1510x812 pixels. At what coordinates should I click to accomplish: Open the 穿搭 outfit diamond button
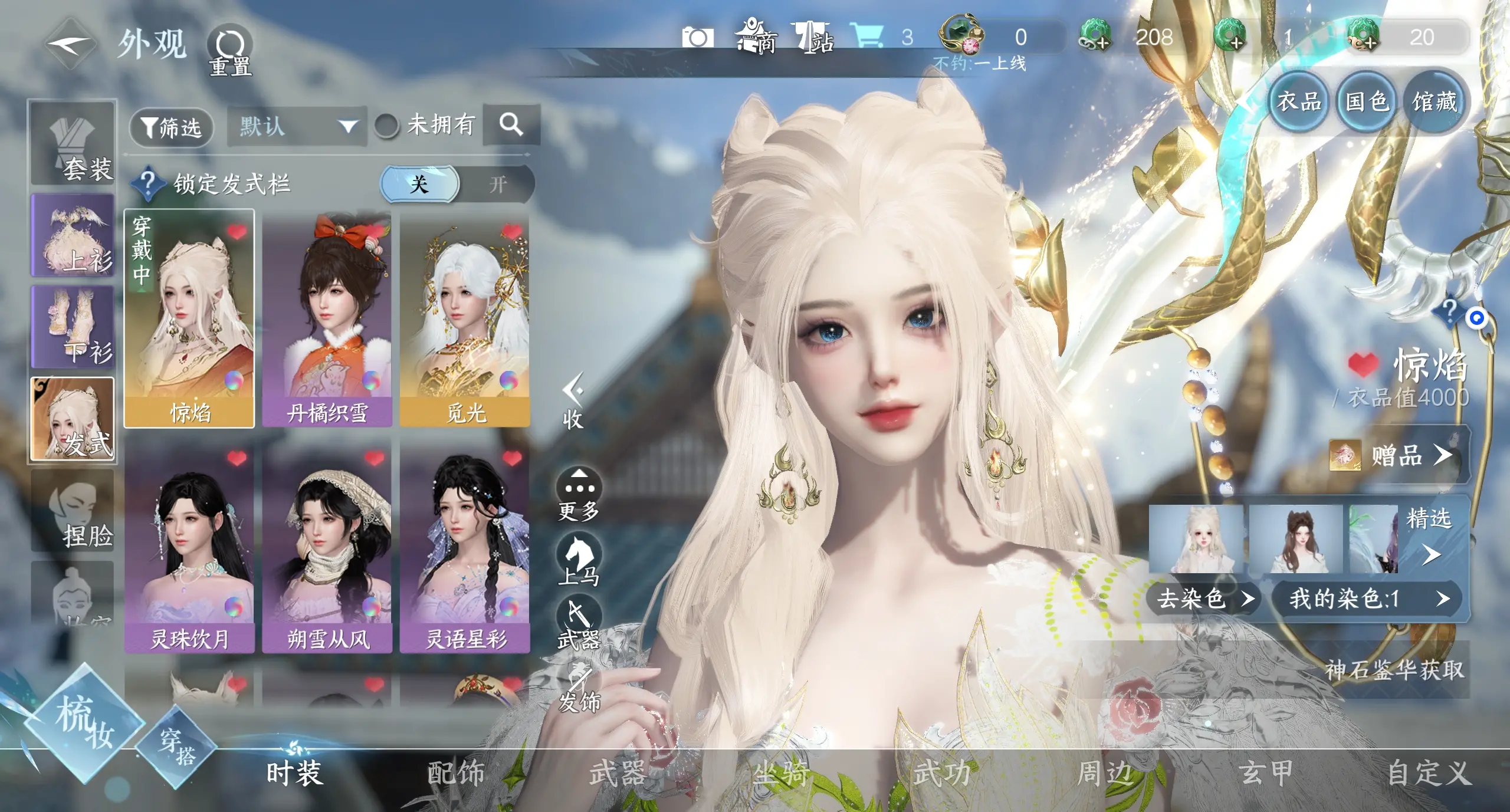(177, 747)
